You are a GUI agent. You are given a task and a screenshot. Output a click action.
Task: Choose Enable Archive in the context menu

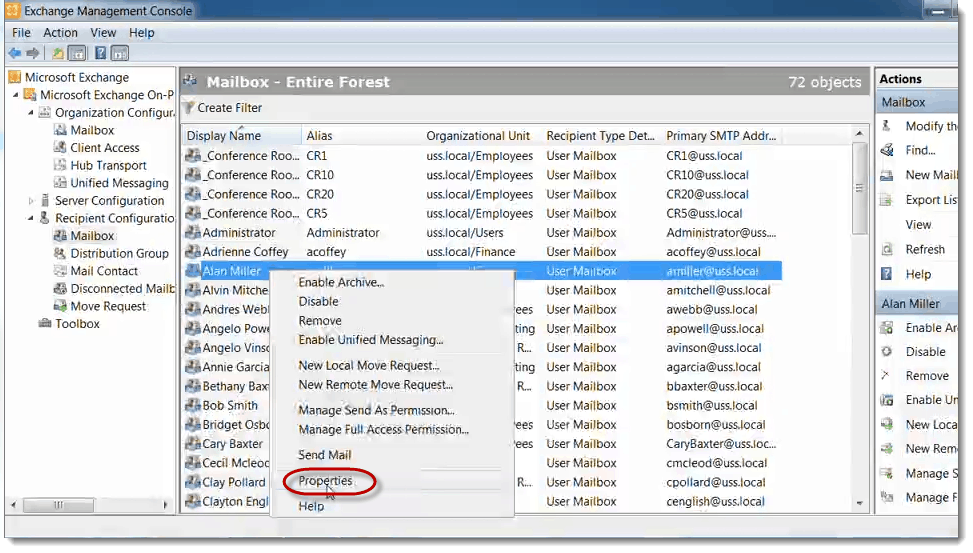tap(341, 282)
